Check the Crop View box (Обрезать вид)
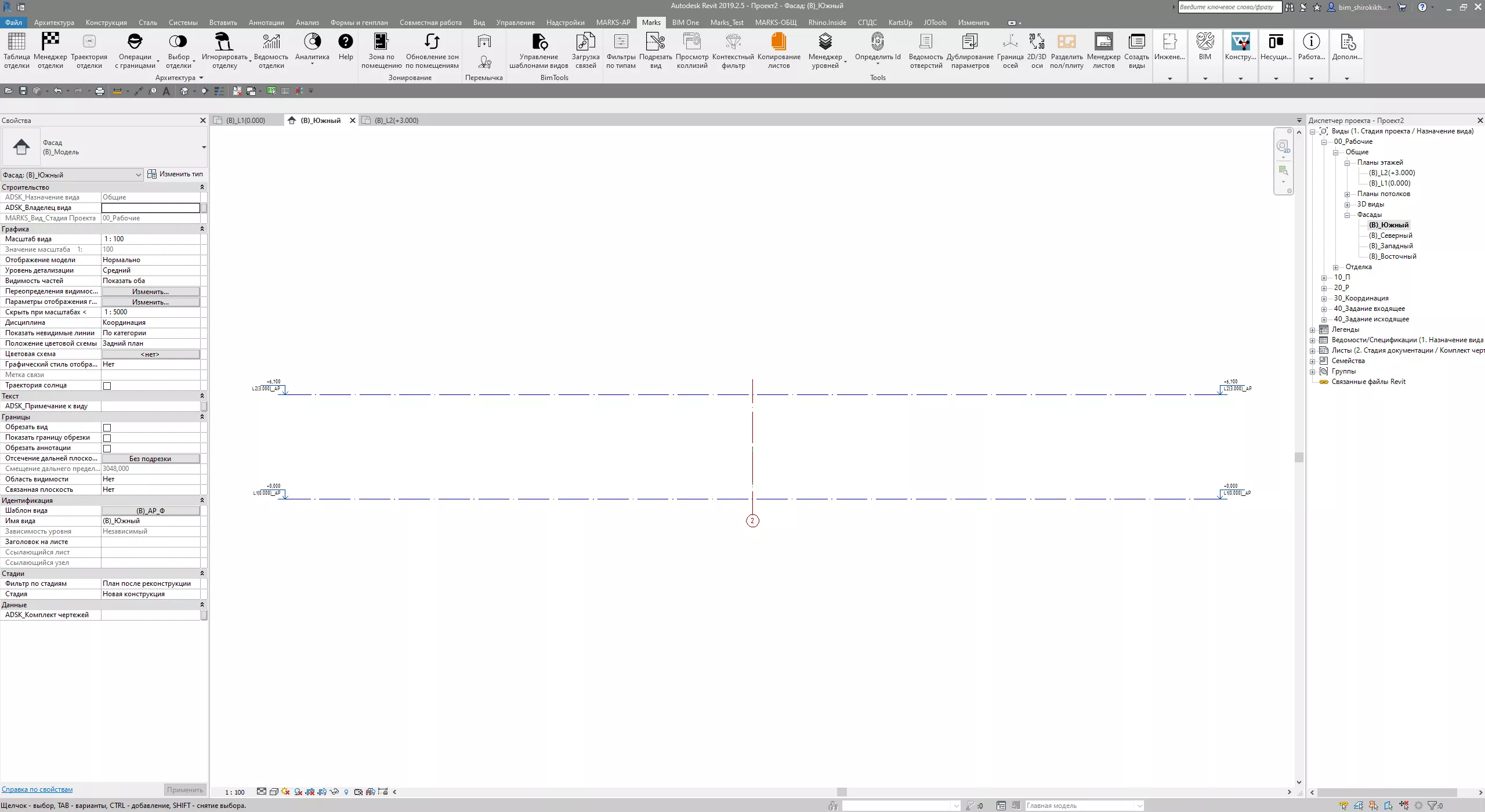Viewport: 1485px width, 812px height. [x=107, y=427]
